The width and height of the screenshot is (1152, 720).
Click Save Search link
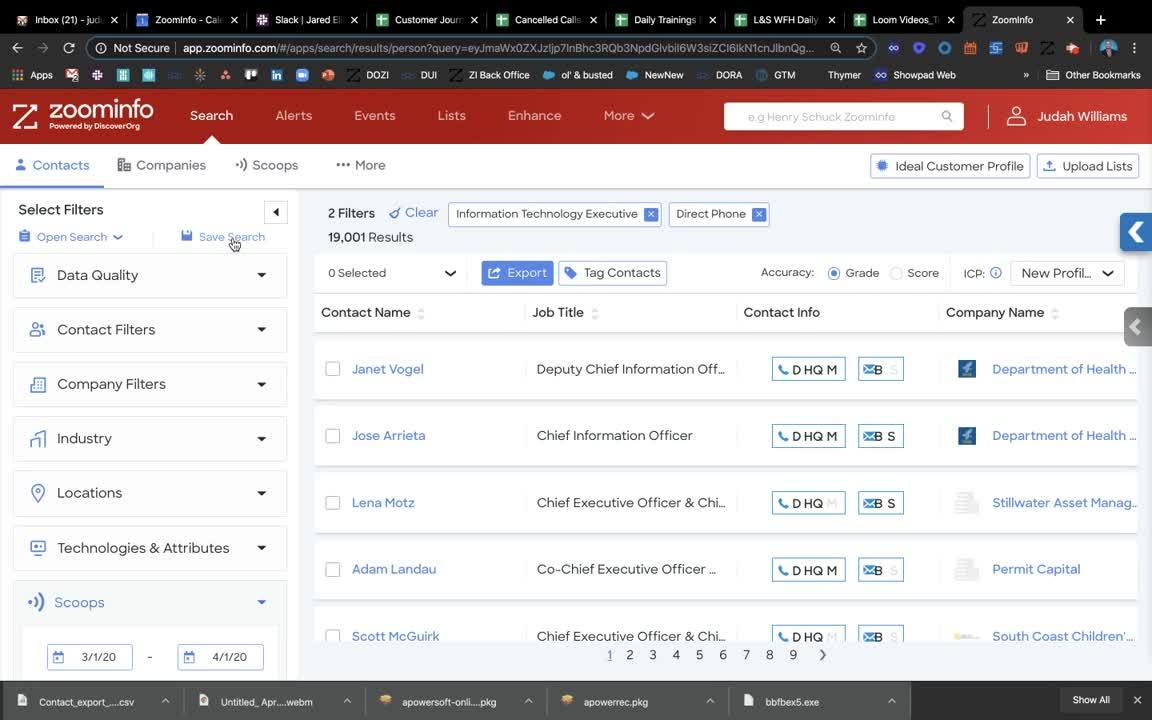(x=223, y=237)
